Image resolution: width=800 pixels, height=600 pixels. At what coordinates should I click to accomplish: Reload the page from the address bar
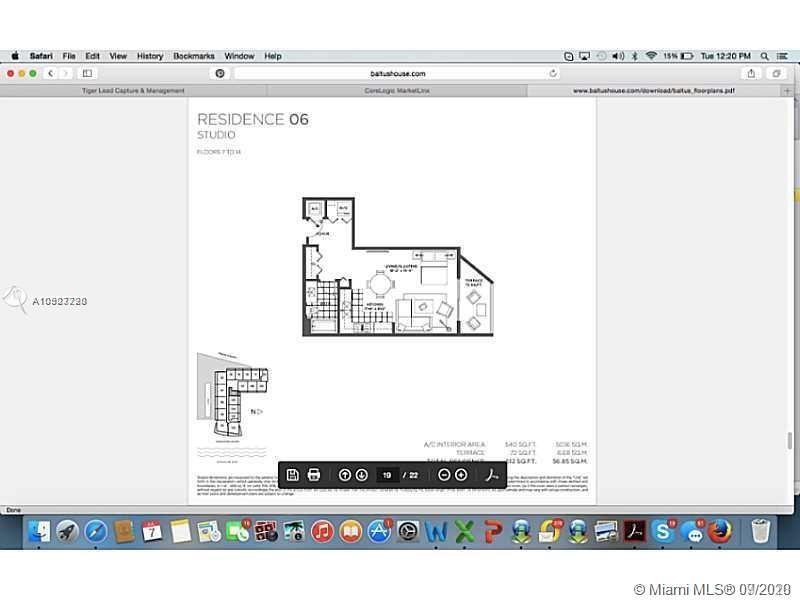pos(553,73)
